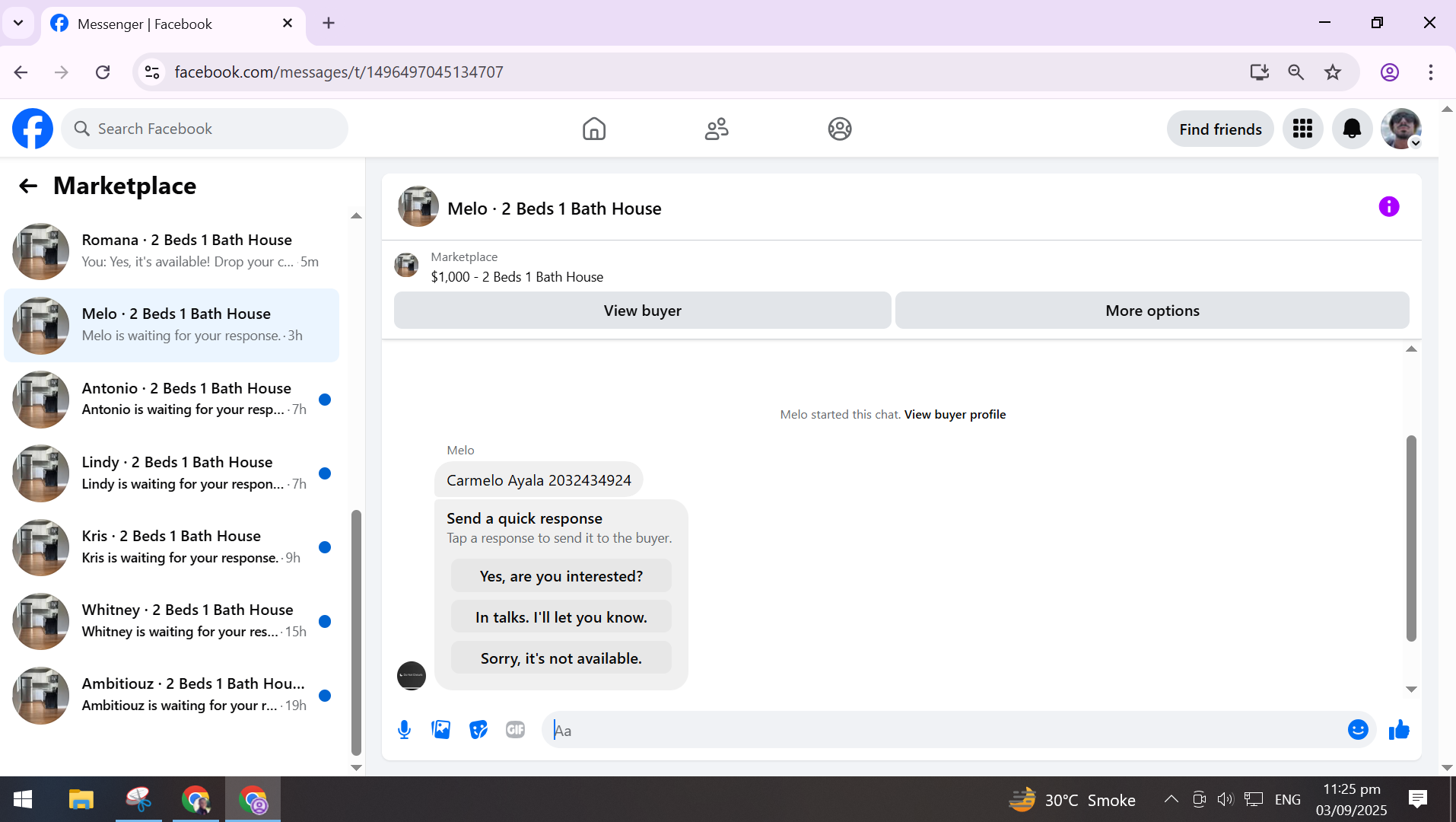Open the weather widget showing 30°C Smoke
This screenshot has width=1456, height=822.
point(1072,799)
